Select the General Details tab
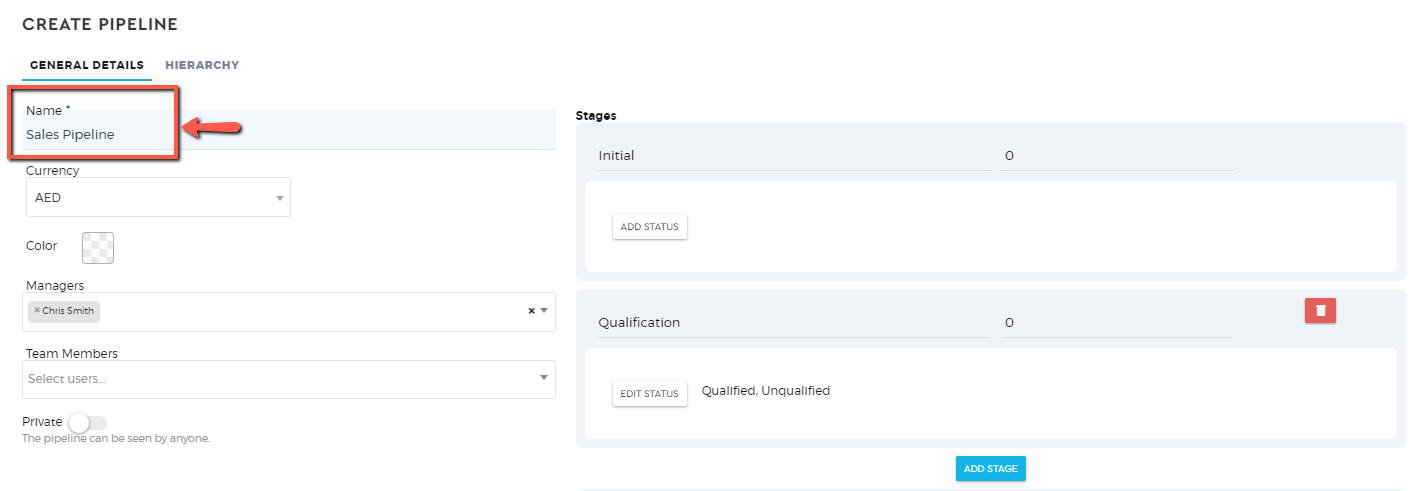1420x491 pixels. point(87,65)
